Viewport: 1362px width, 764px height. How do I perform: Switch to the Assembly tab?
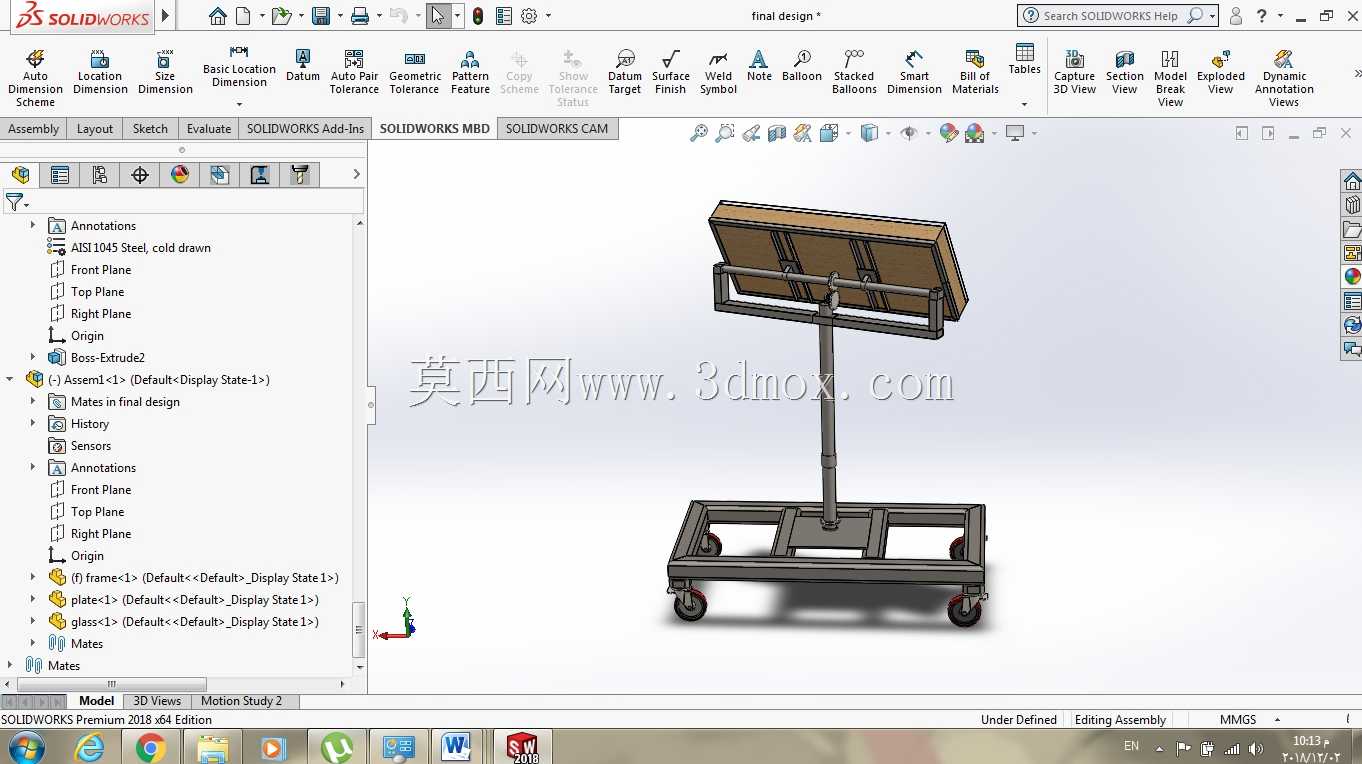click(34, 128)
